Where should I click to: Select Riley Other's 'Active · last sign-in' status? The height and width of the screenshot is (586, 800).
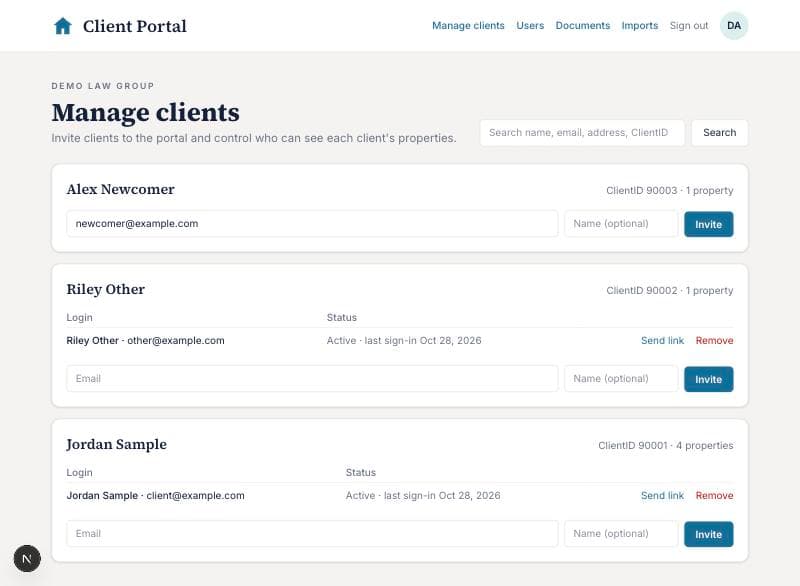(404, 340)
